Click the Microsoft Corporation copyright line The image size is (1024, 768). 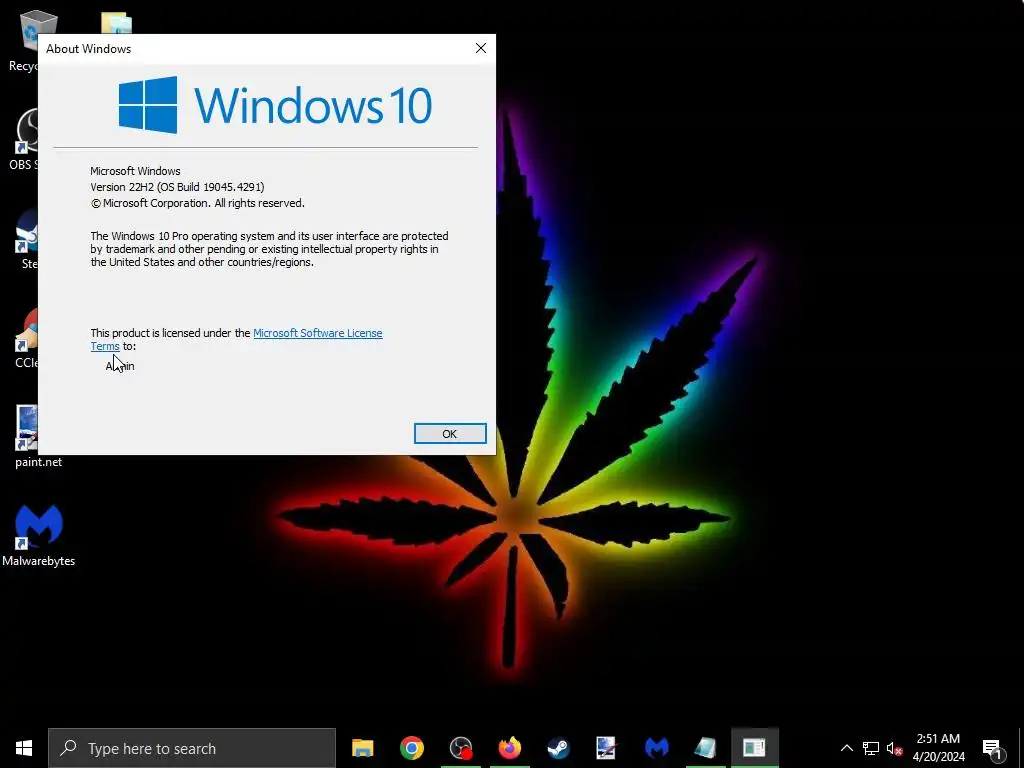(x=197, y=203)
